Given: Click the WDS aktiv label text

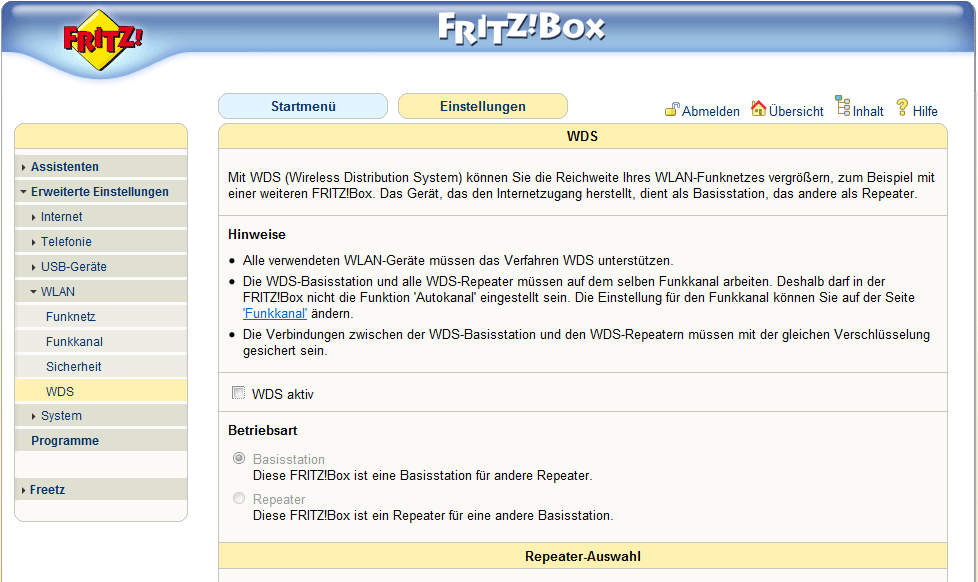Looking at the screenshot, I should tap(283, 394).
